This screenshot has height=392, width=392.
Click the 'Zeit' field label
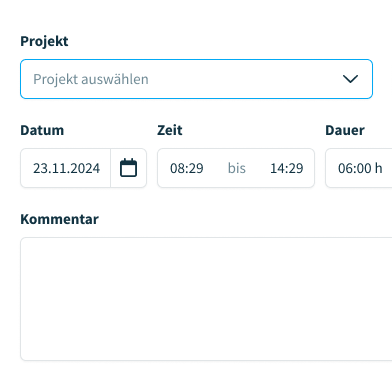pyautogui.click(x=170, y=130)
